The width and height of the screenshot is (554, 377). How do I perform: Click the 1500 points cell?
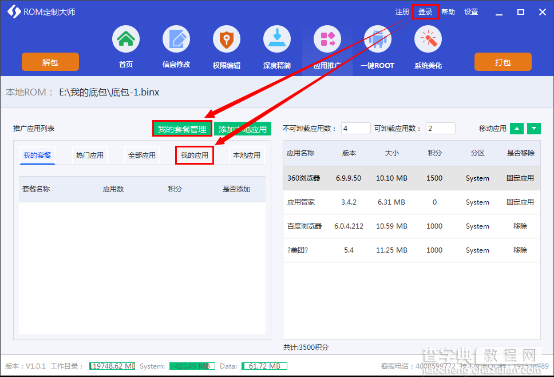pos(434,178)
